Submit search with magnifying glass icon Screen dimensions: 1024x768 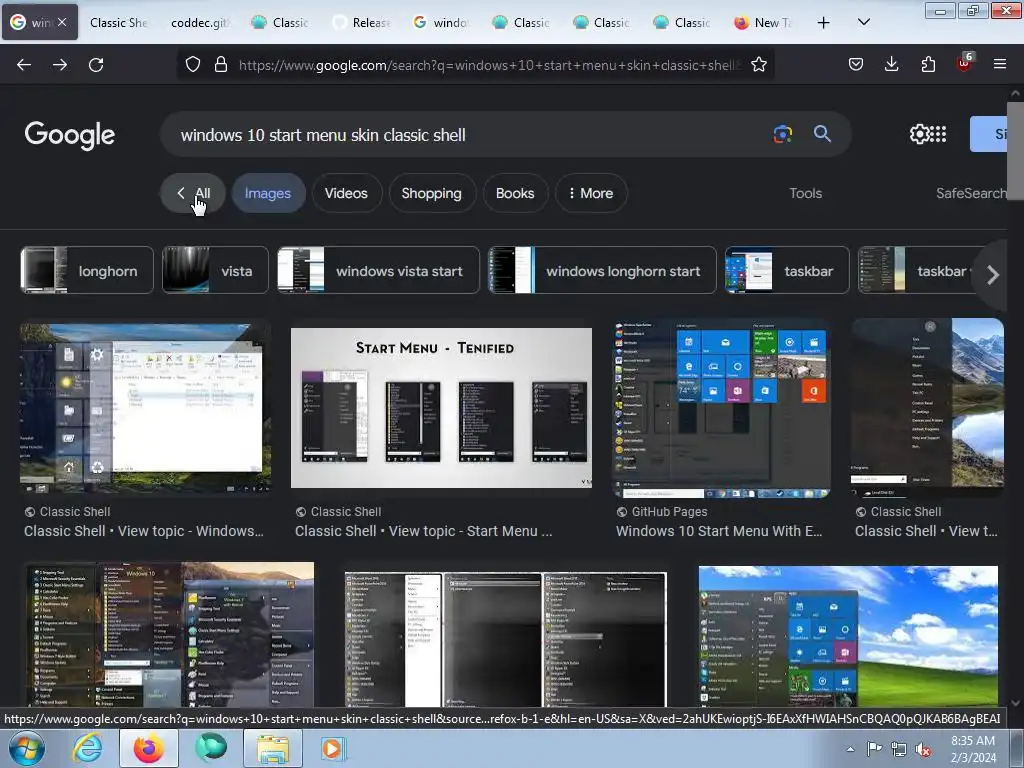click(822, 135)
